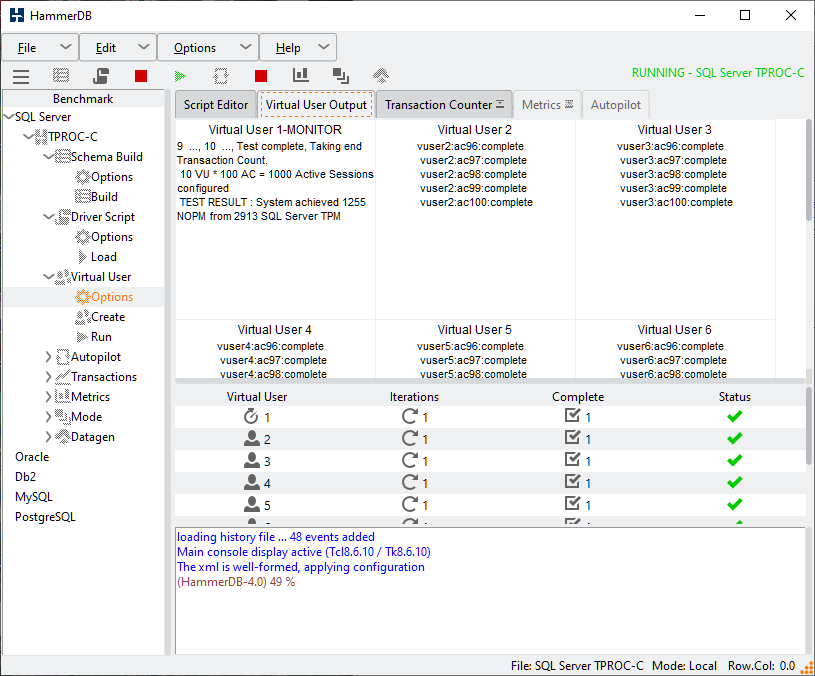Select PostgreSQL in the benchmark list

(x=45, y=517)
